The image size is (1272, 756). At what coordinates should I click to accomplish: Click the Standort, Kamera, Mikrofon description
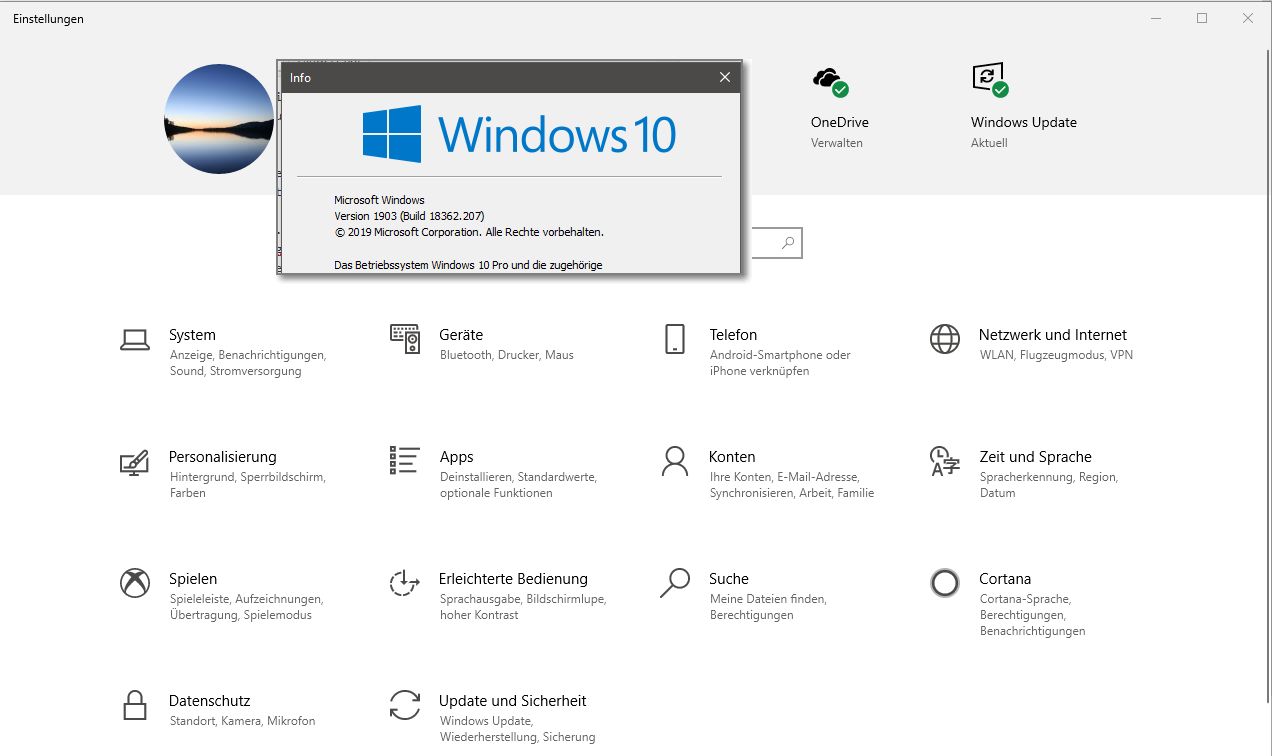[x=242, y=721]
